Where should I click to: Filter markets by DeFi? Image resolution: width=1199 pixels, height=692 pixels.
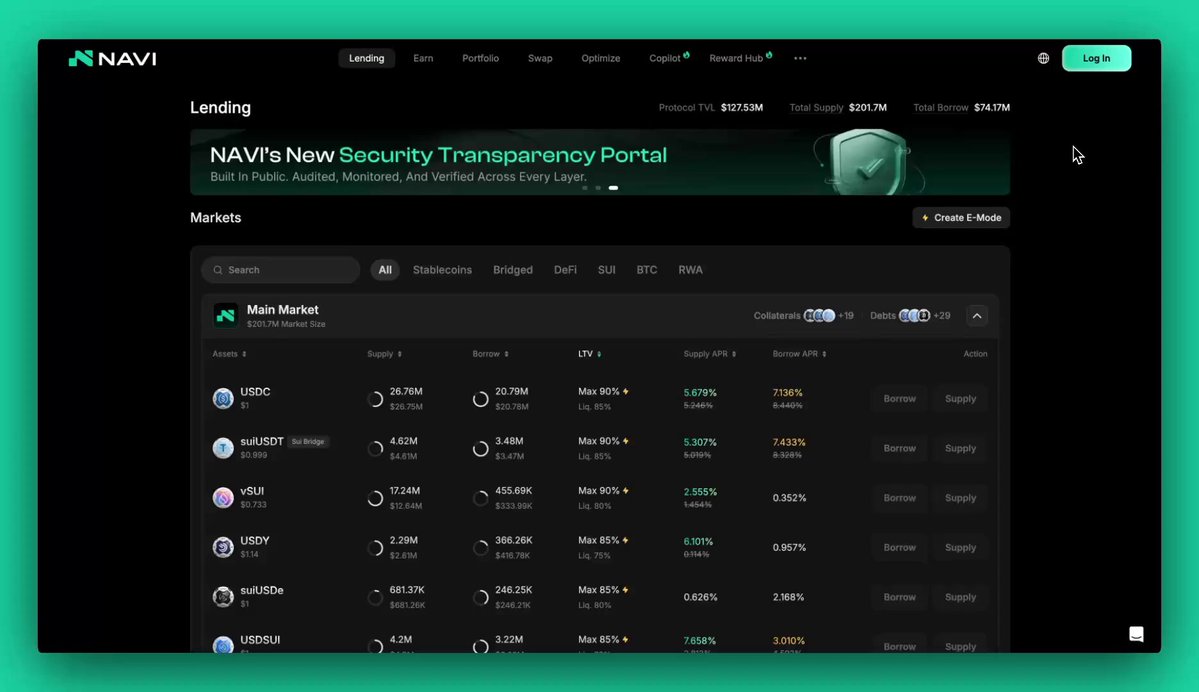565,270
